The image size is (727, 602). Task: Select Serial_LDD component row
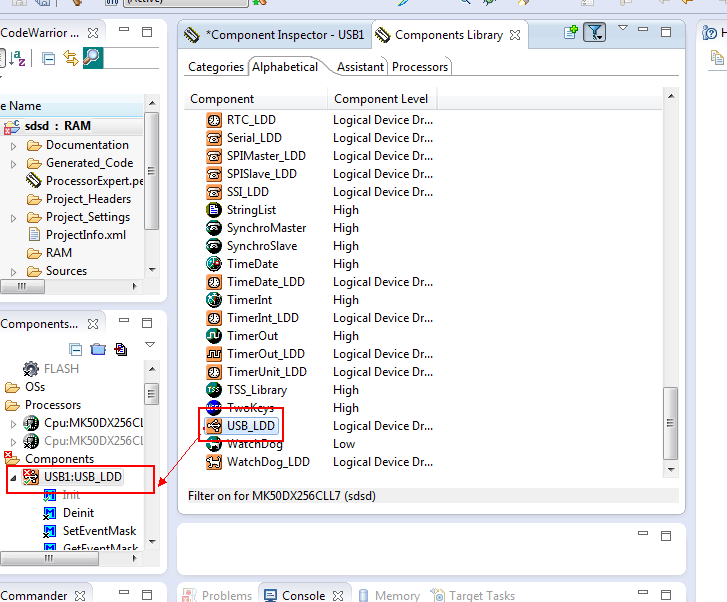point(254,138)
